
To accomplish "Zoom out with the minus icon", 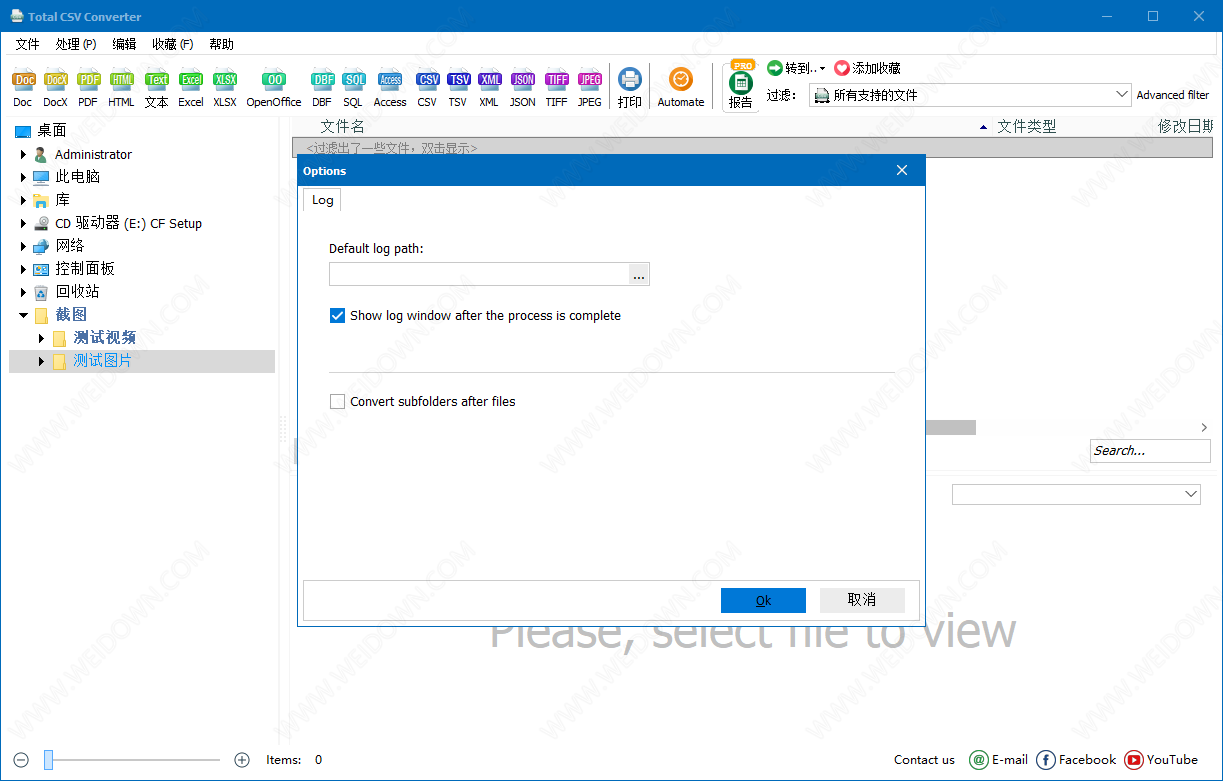I will (22, 760).
